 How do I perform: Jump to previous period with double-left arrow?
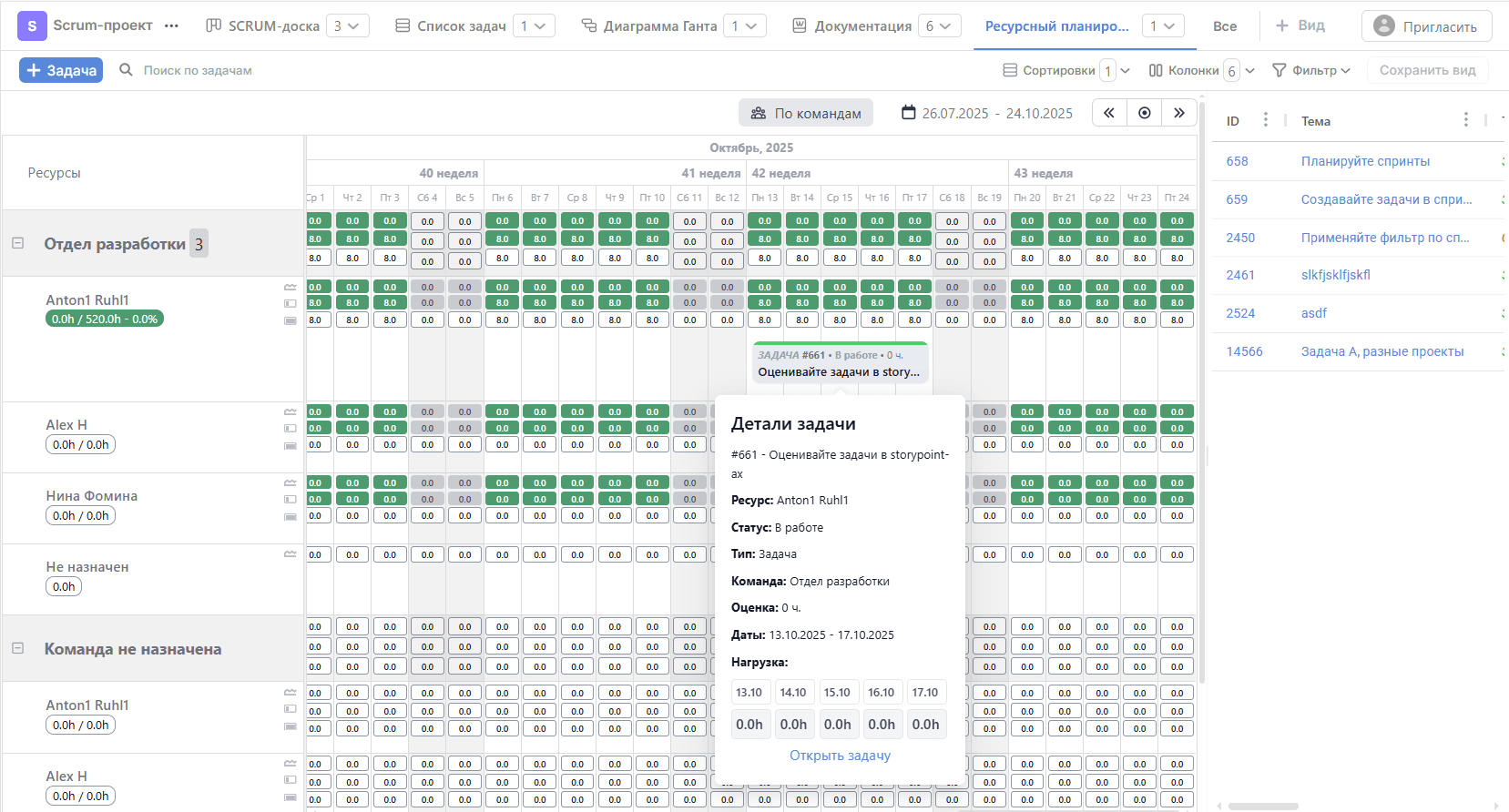1108,113
